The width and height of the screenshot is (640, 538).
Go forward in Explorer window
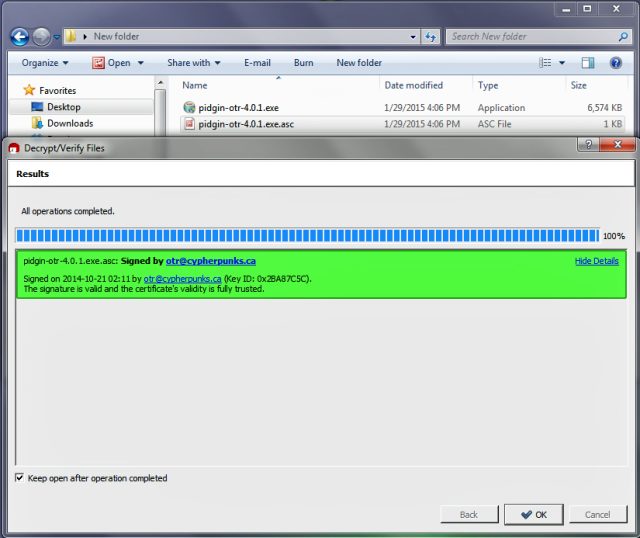[x=41, y=37]
